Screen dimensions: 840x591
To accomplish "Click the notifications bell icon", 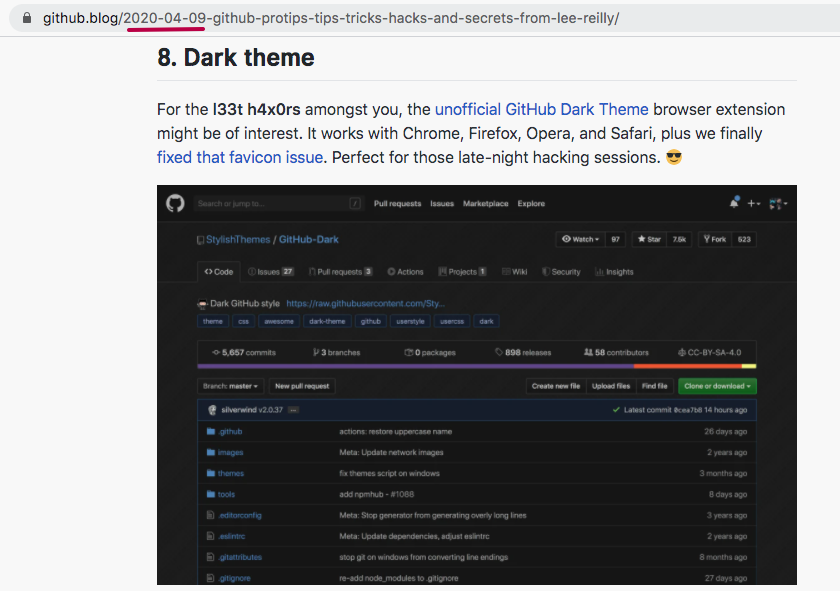I will pos(734,203).
